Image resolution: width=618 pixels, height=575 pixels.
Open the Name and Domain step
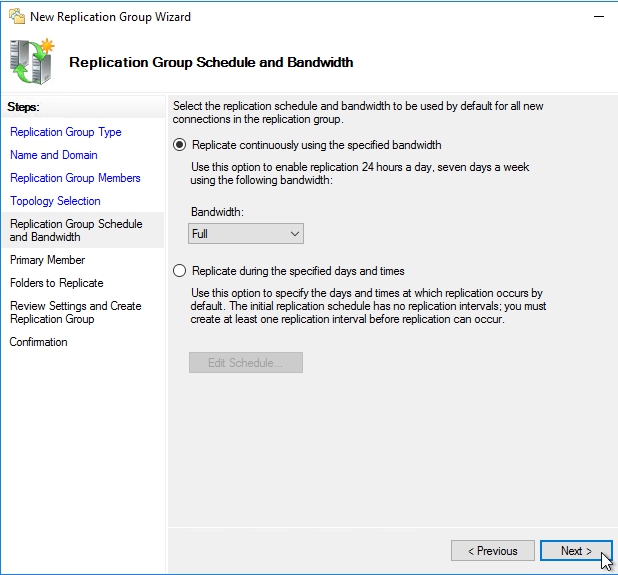pos(54,155)
